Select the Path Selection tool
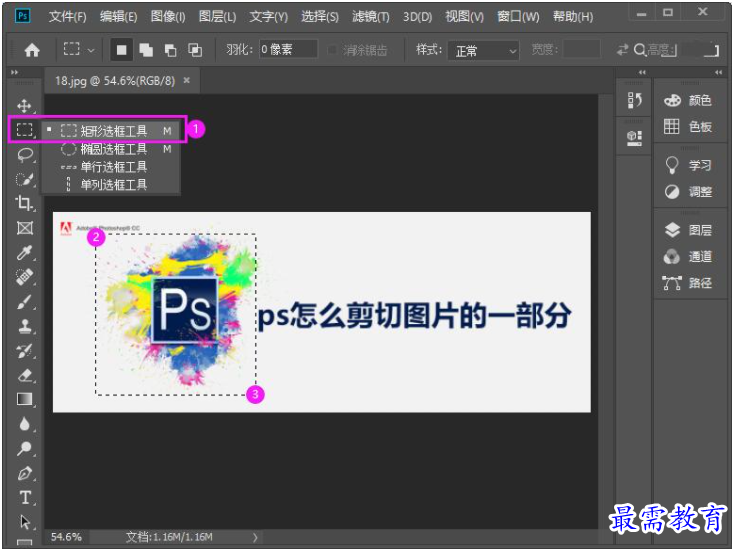This screenshot has height=550, width=733. pyautogui.click(x=24, y=522)
